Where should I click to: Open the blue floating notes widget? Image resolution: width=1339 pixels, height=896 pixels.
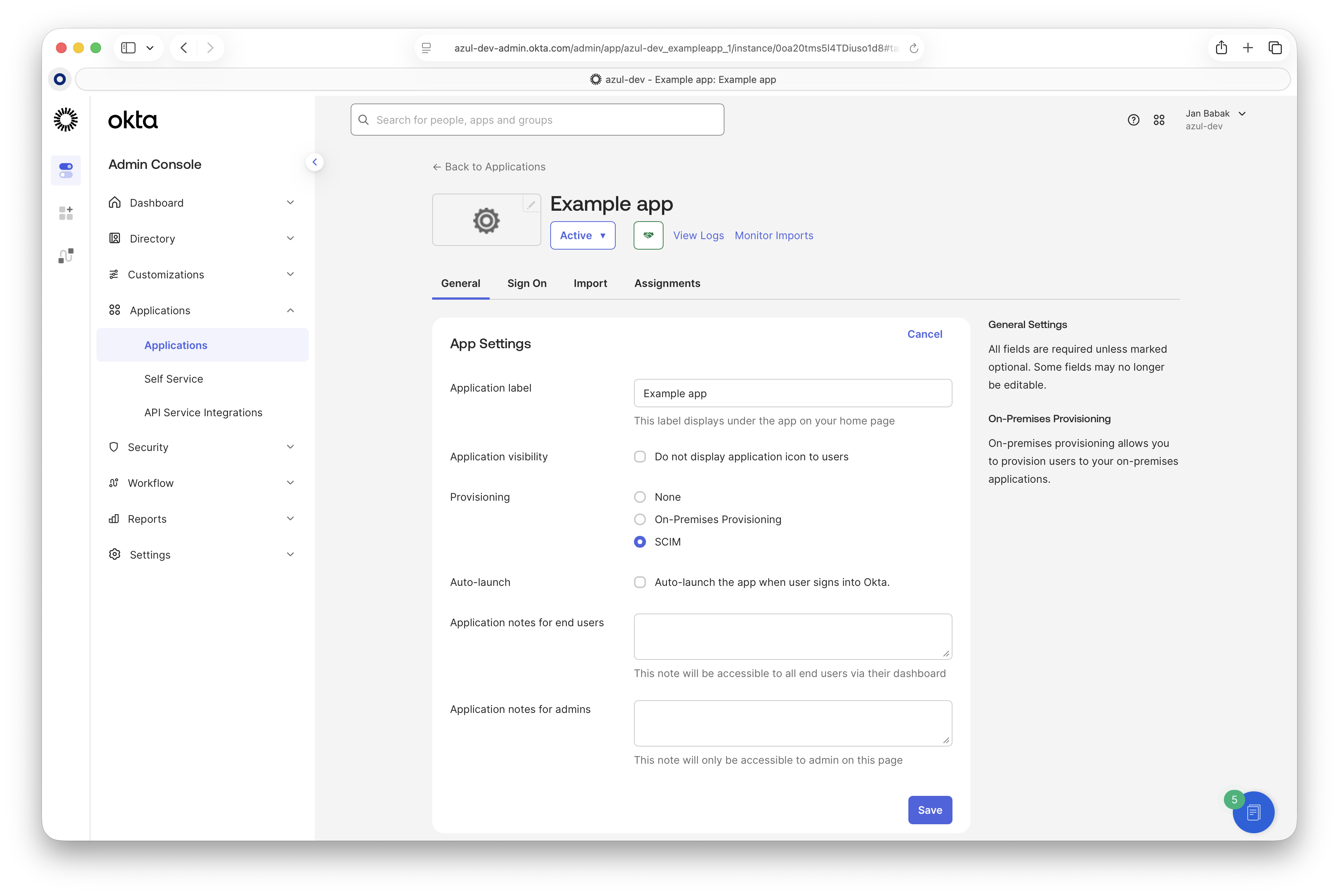1253,812
